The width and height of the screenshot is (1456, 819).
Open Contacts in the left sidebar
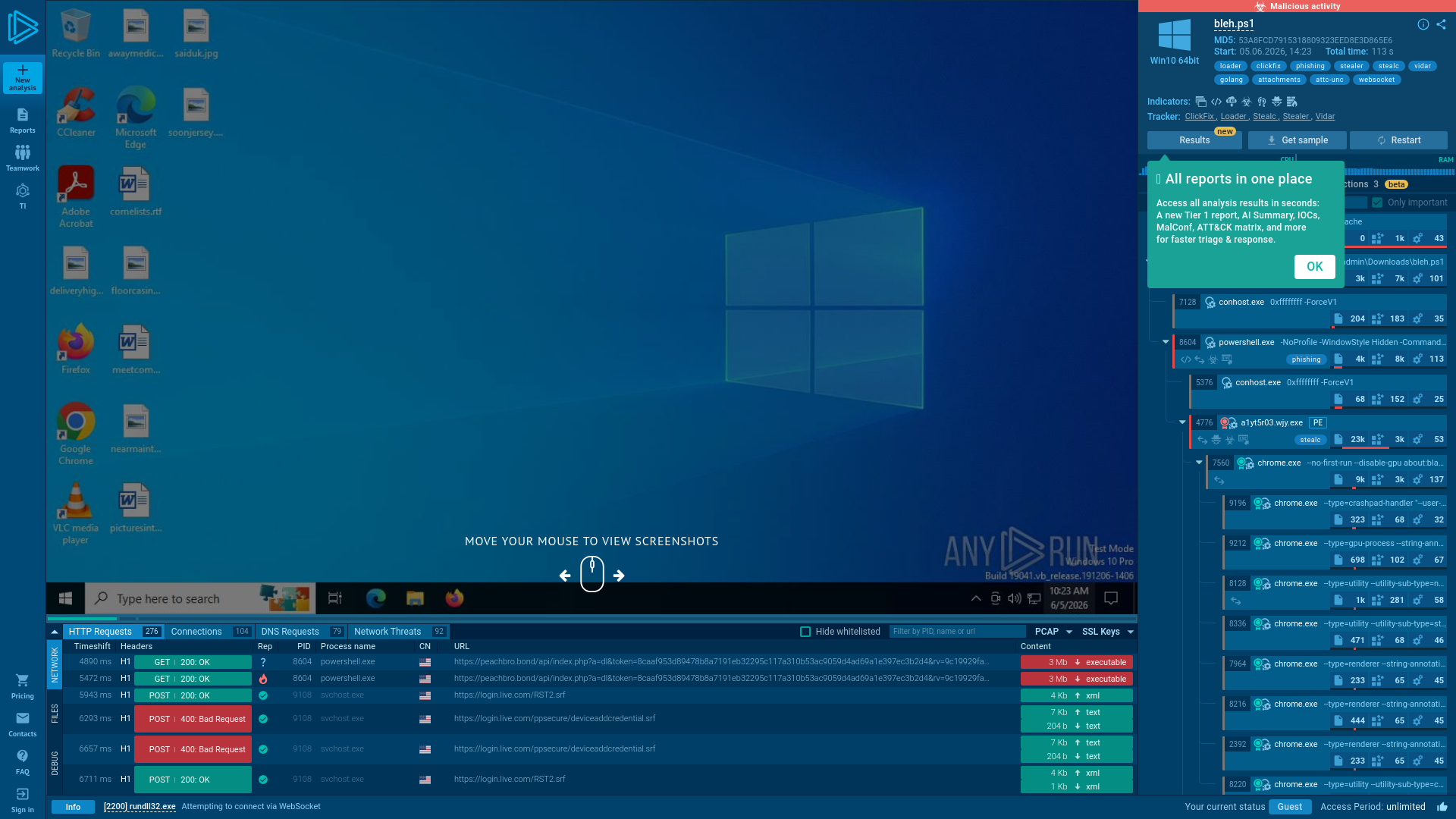(23, 724)
